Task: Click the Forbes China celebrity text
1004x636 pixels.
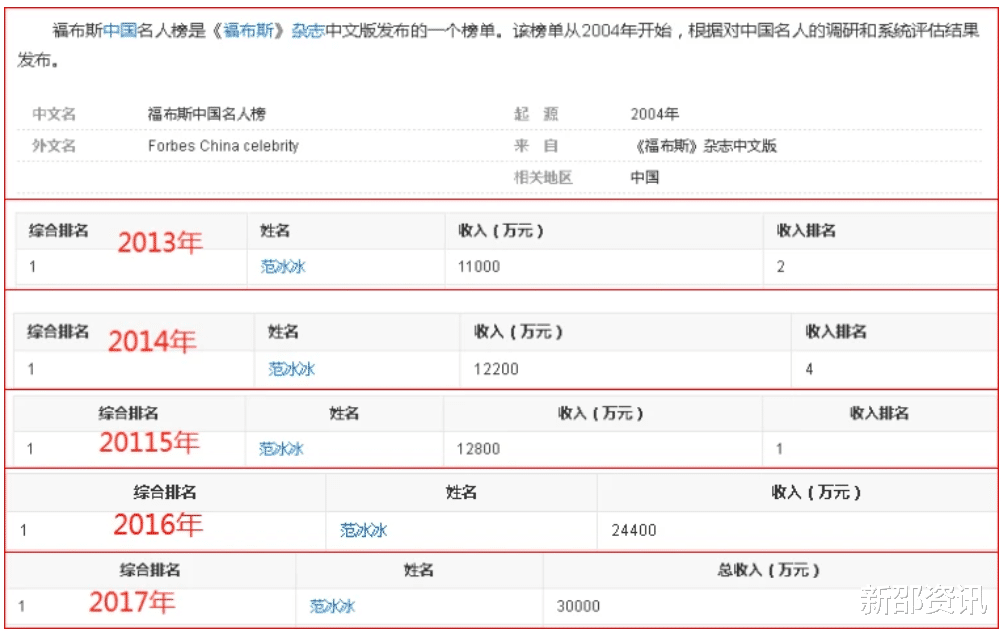Action: coord(223,146)
